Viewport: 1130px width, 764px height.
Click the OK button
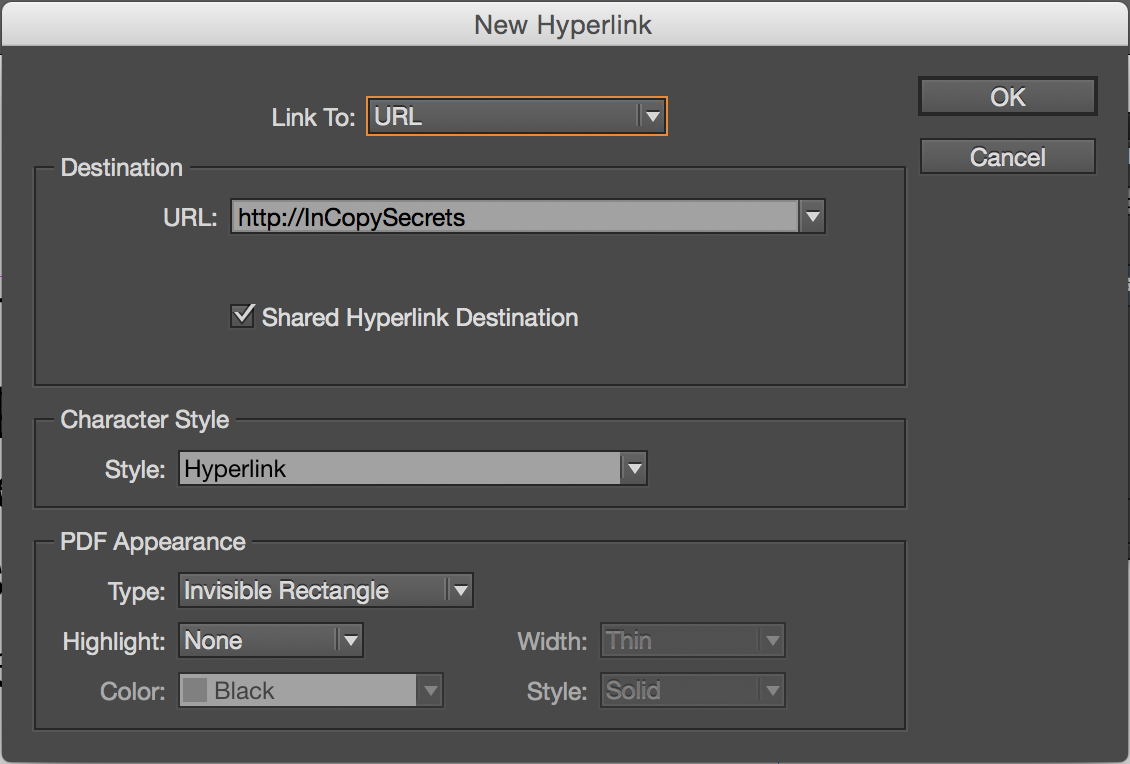tap(1007, 97)
